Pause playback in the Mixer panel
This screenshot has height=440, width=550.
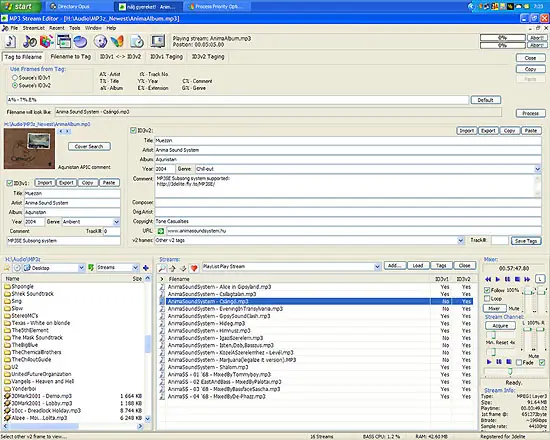[x=508, y=279]
